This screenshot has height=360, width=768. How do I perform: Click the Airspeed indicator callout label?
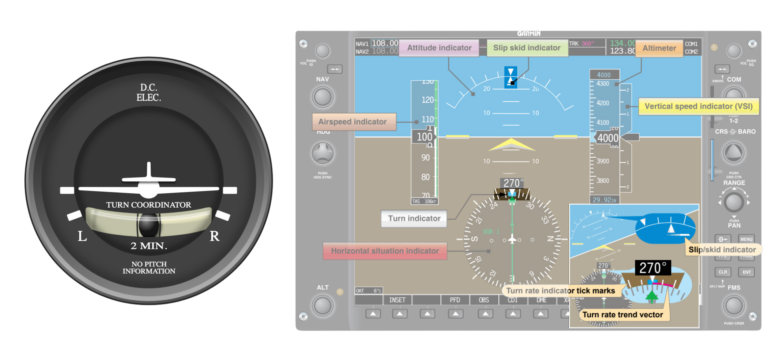354,121
